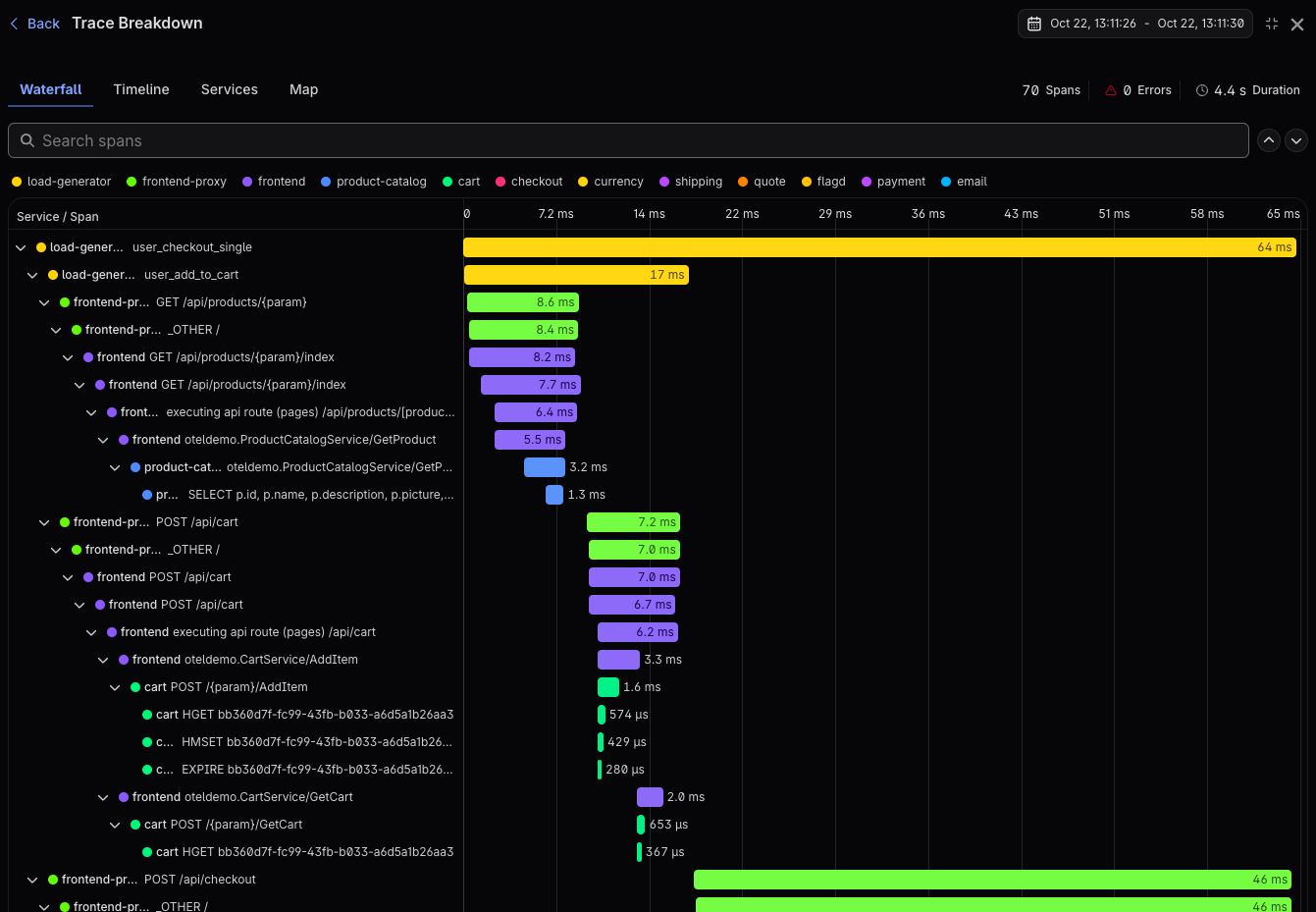
Task: Click the 64 ms user_checkout_single span bar
Action: point(879,247)
